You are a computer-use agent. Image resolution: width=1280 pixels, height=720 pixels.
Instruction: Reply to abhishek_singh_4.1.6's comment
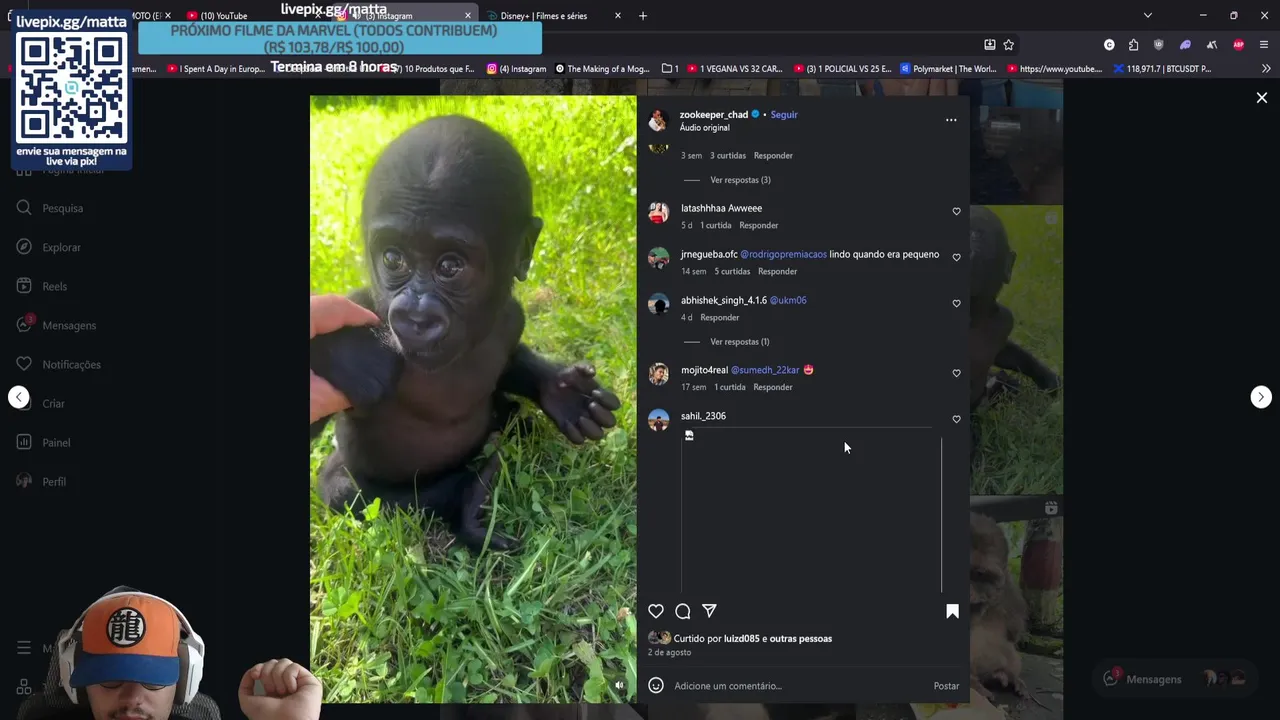pos(720,318)
